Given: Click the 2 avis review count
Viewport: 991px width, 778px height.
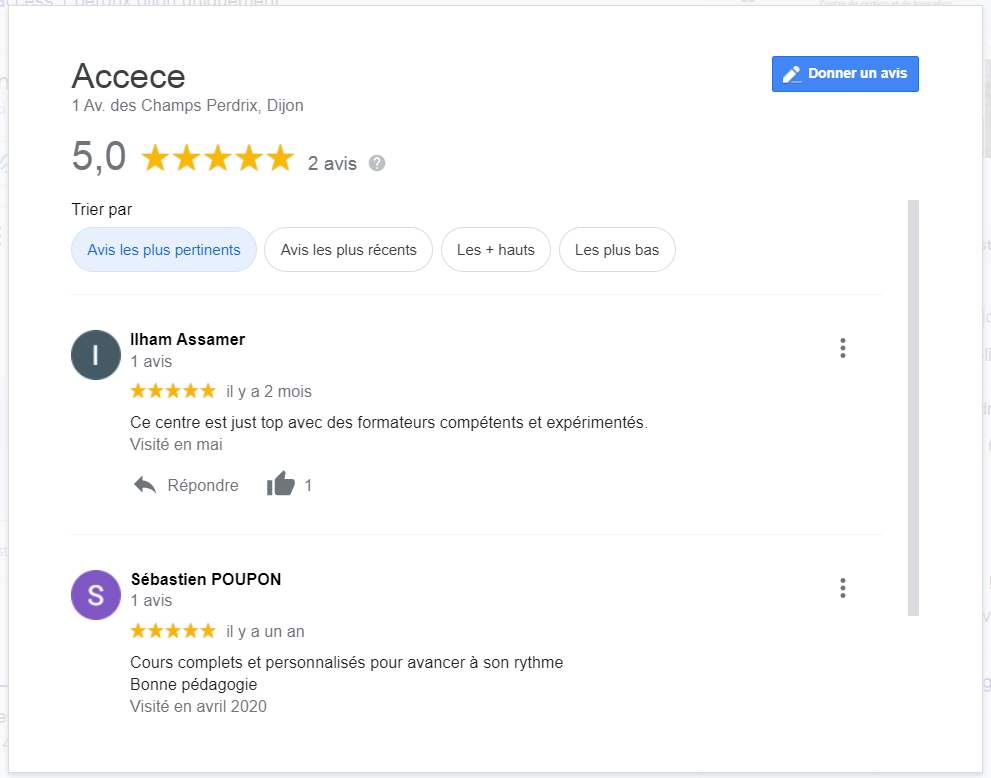Looking at the screenshot, I should [x=332, y=164].
